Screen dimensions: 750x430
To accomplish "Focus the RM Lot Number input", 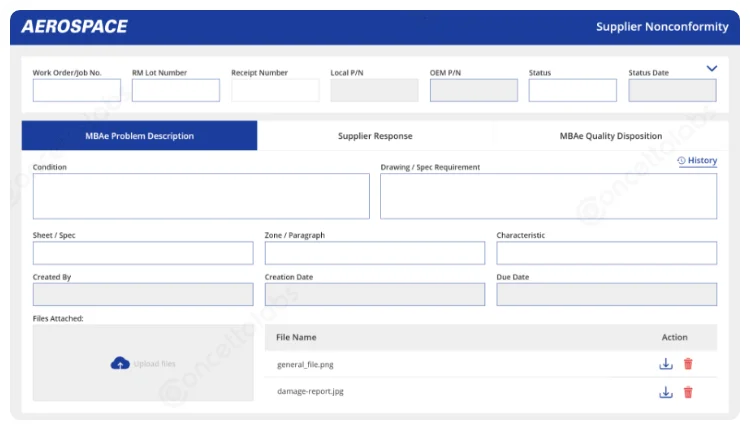I will 176,91.
